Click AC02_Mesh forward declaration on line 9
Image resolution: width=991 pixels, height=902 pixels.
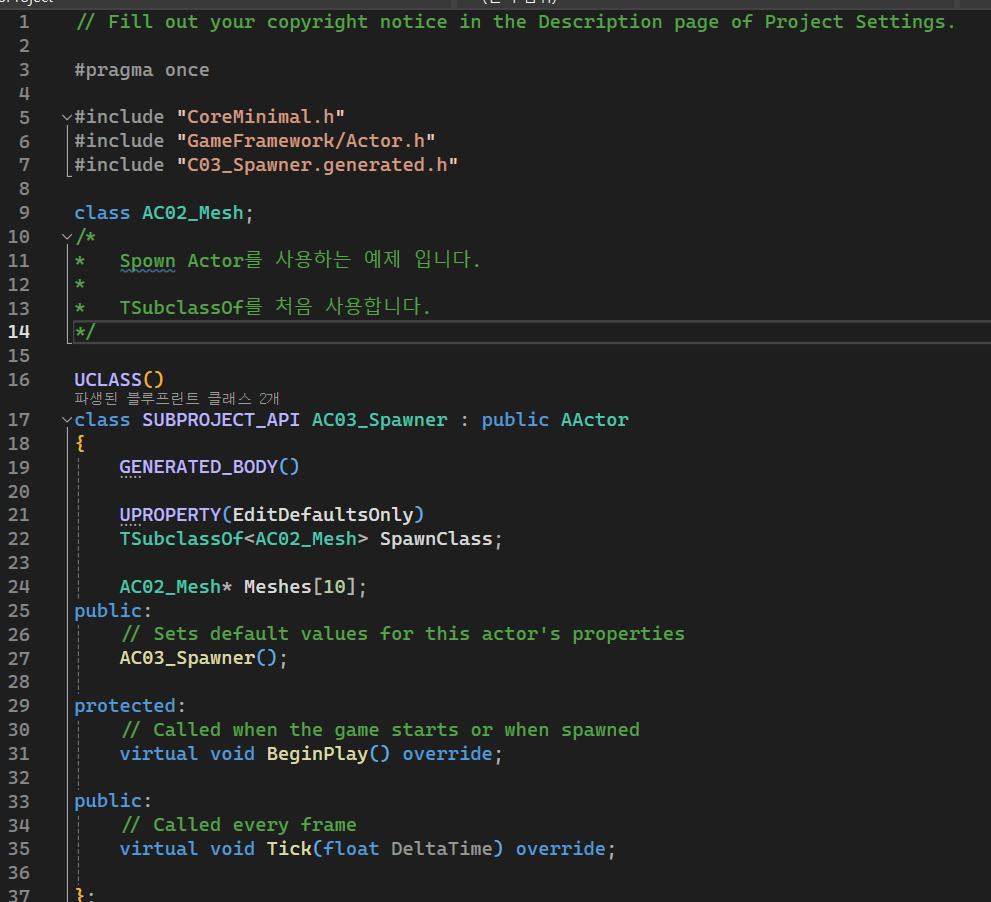coord(193,213)
